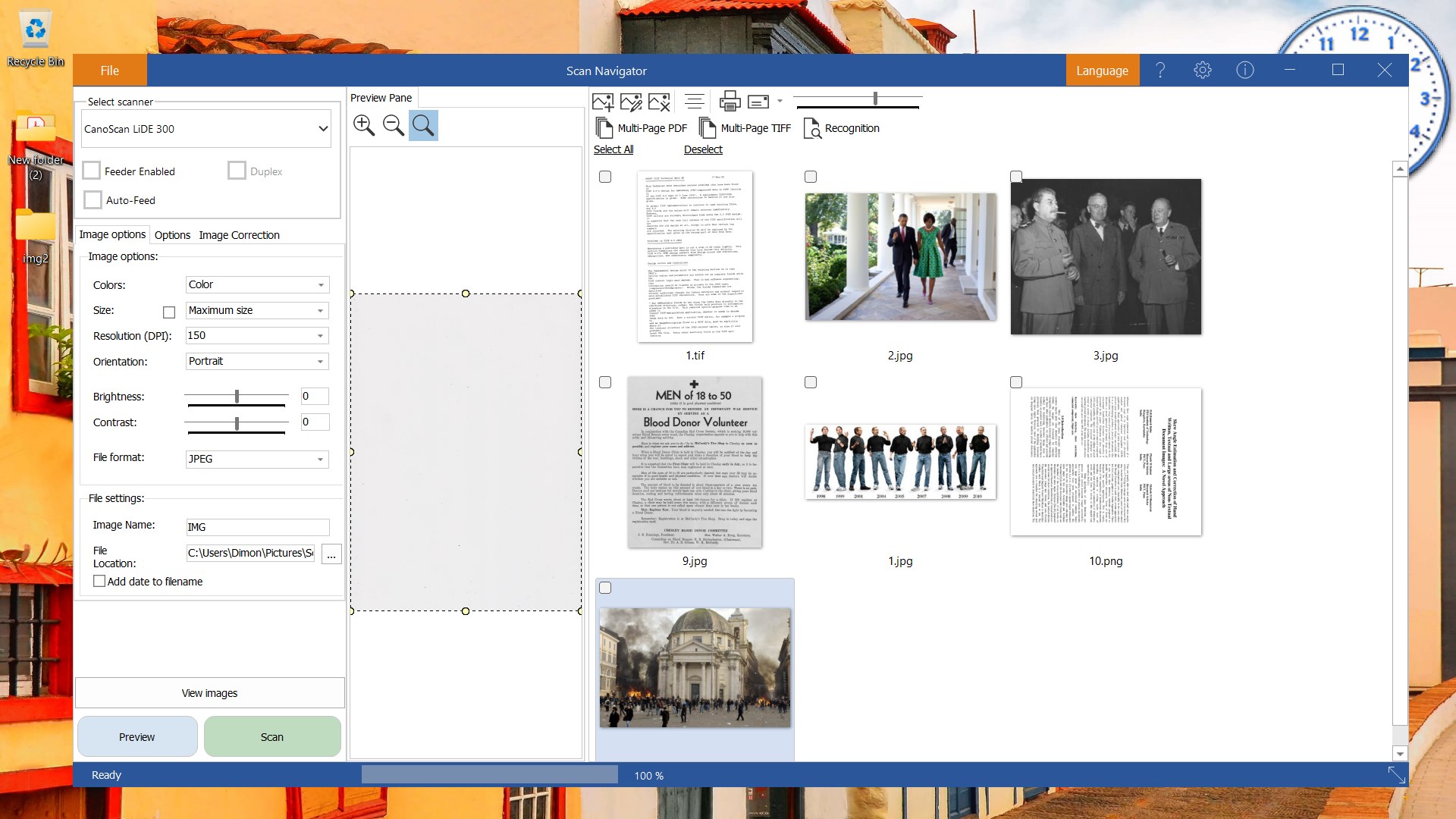Enable the Feeder Enabled checkbox
The image size is (1456, 819).
[x=92, y=171]
